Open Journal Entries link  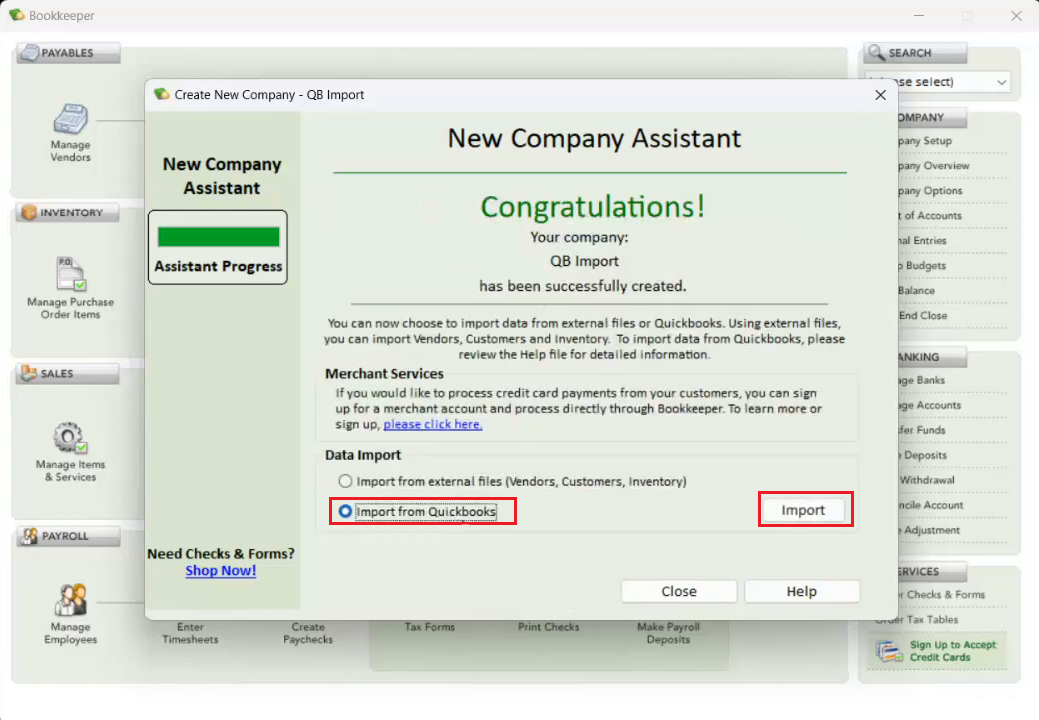click(922, 240)
